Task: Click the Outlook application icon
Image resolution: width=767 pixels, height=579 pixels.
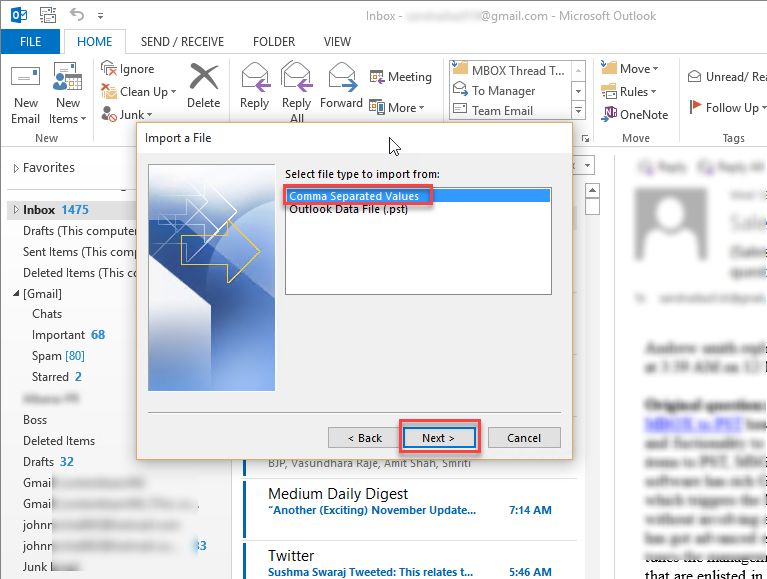Action: [x=19, y=15]
